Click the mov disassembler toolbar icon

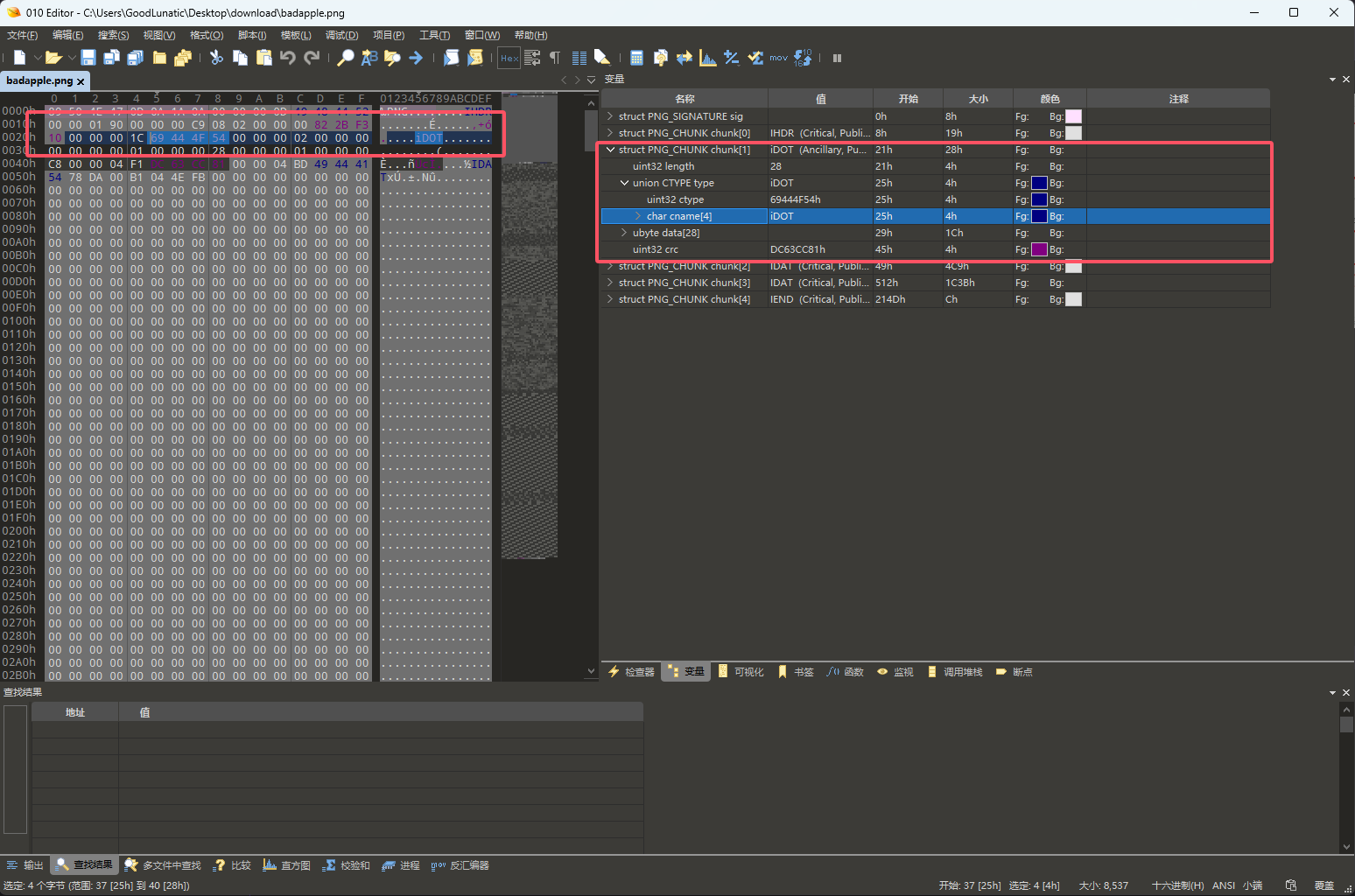[778, 58]
